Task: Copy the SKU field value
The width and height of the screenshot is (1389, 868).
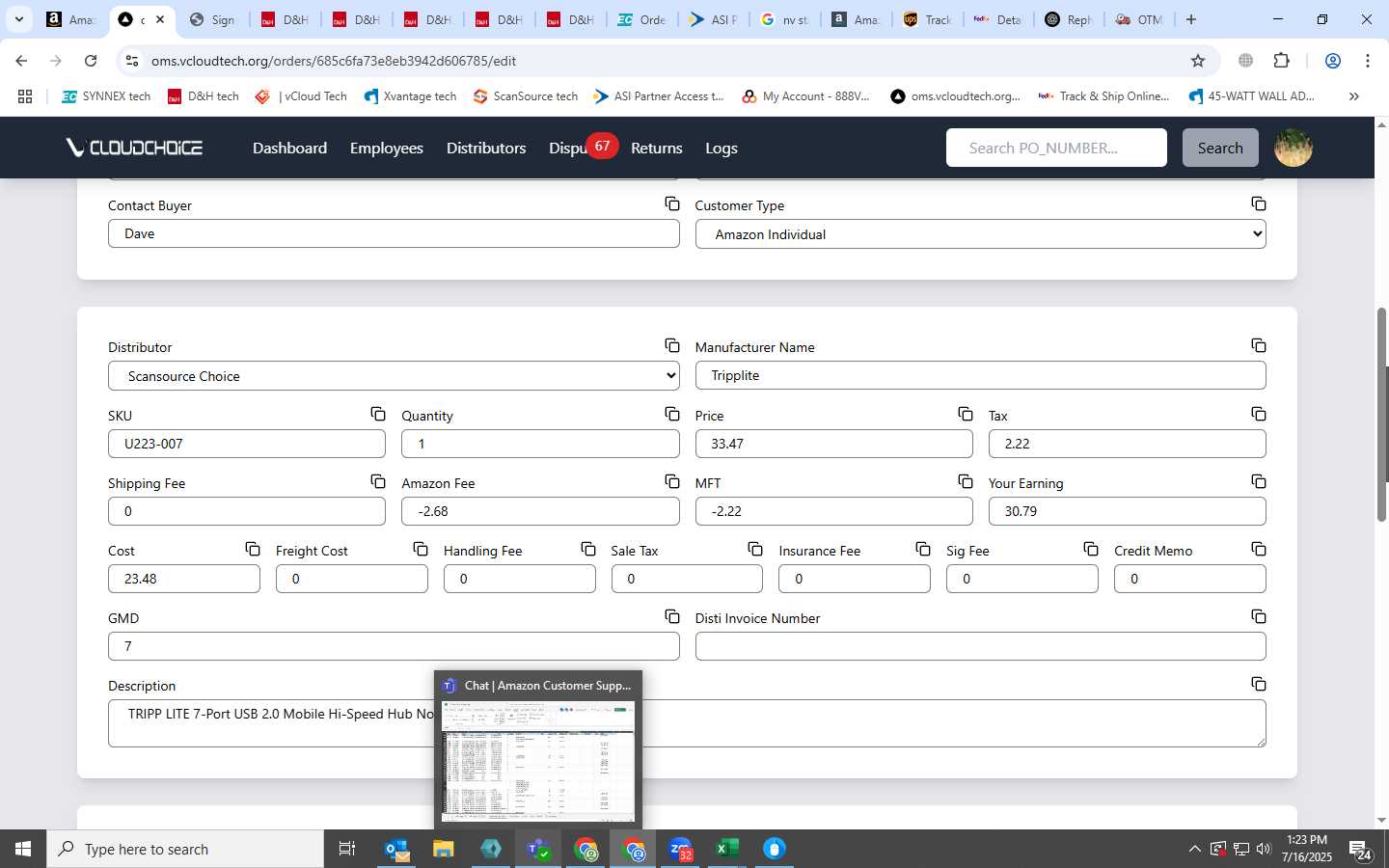Action: pos(378,414)
